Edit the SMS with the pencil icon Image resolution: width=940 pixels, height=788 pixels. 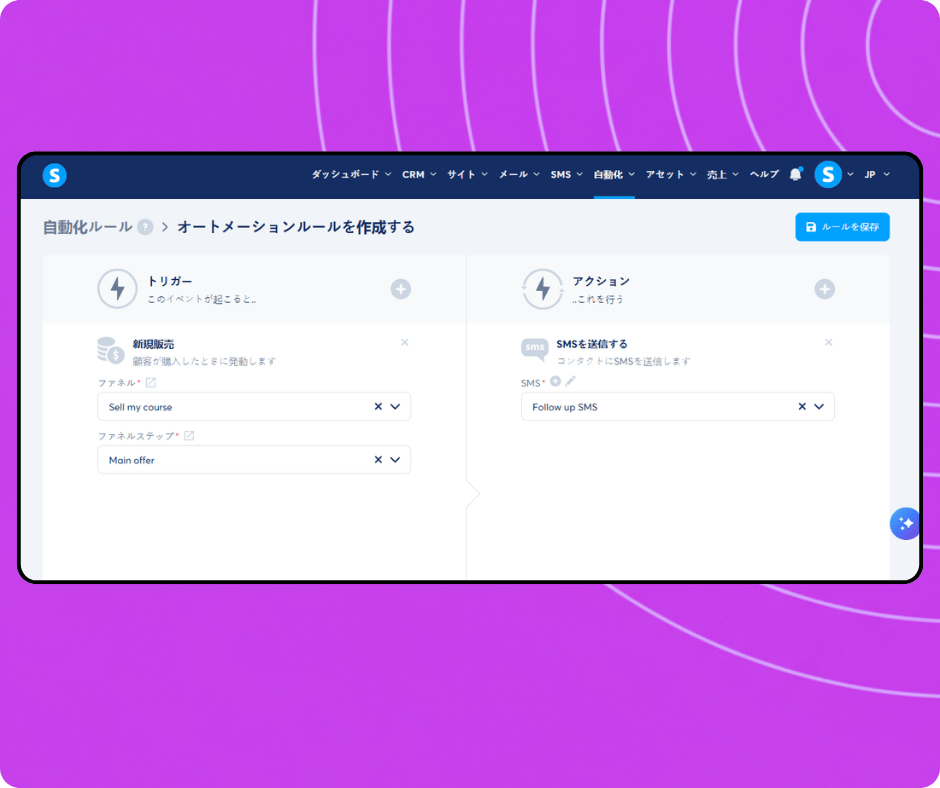pos(570,381)
